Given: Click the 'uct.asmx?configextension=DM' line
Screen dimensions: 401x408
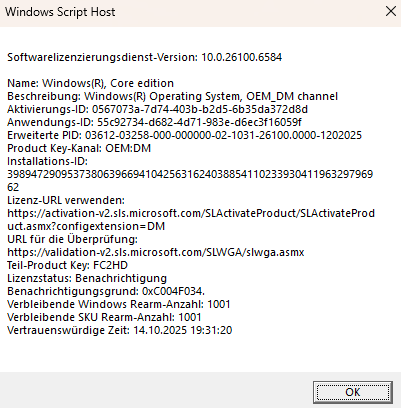Looking at the screenshot, I should click(86, 226).
